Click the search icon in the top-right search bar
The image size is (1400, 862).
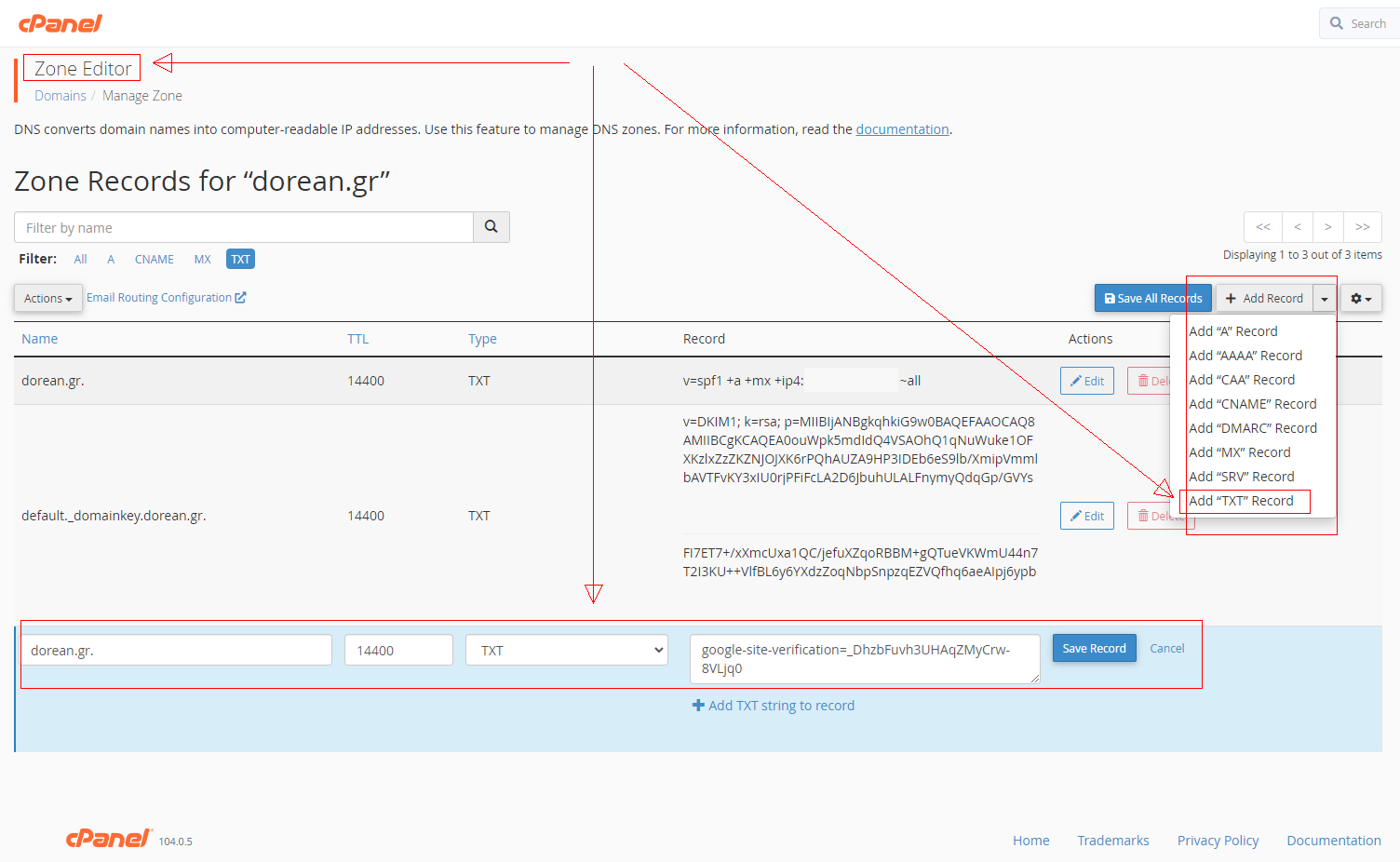coord(1336,22)
